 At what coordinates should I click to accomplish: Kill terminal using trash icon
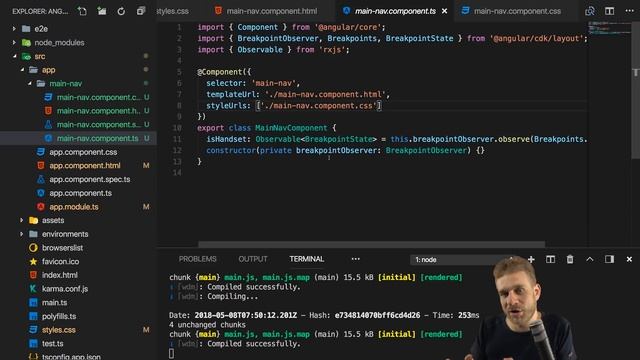[570, 259]
